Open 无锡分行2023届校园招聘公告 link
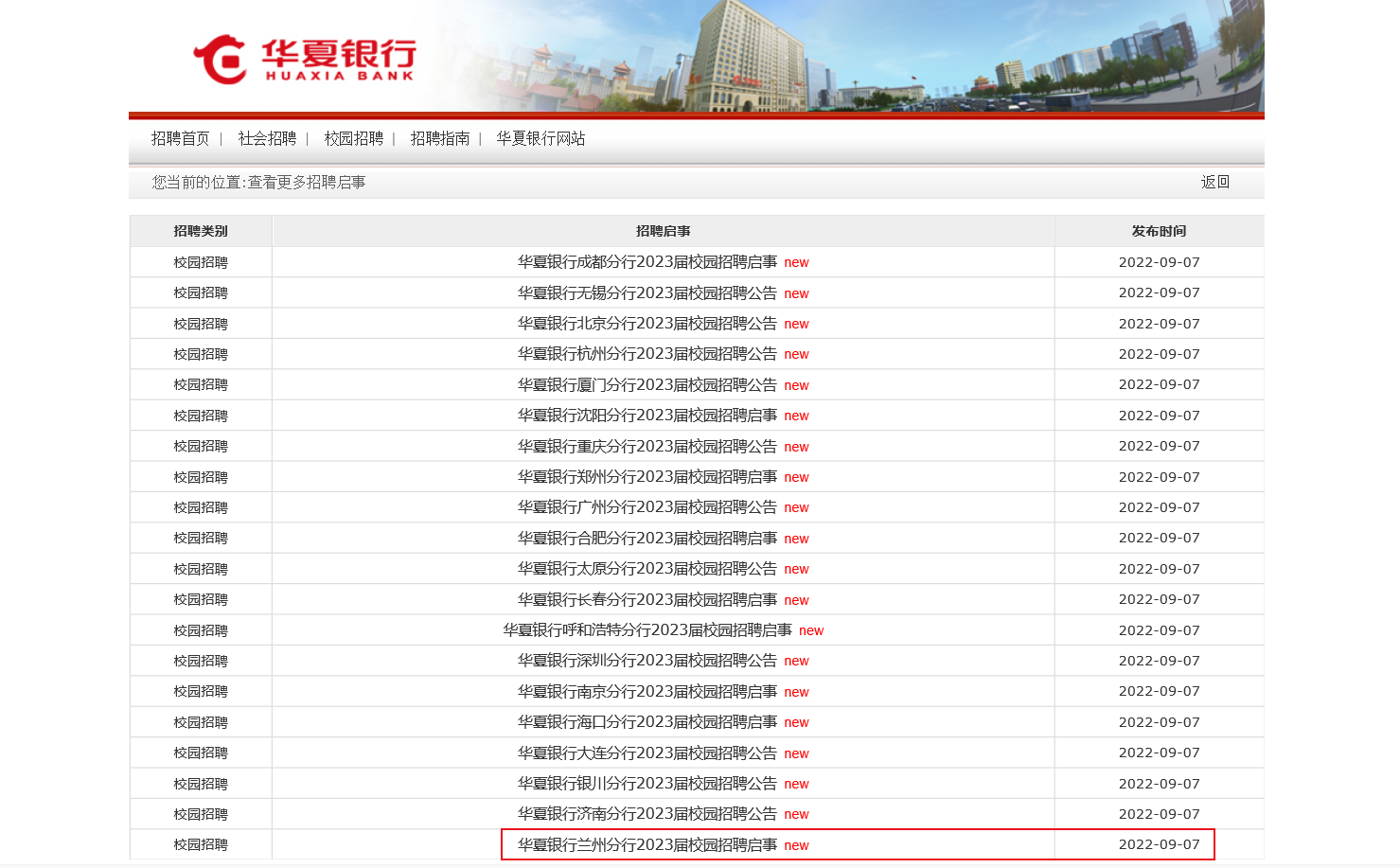The image size is (1400, 868). click(x=647, y=293)
